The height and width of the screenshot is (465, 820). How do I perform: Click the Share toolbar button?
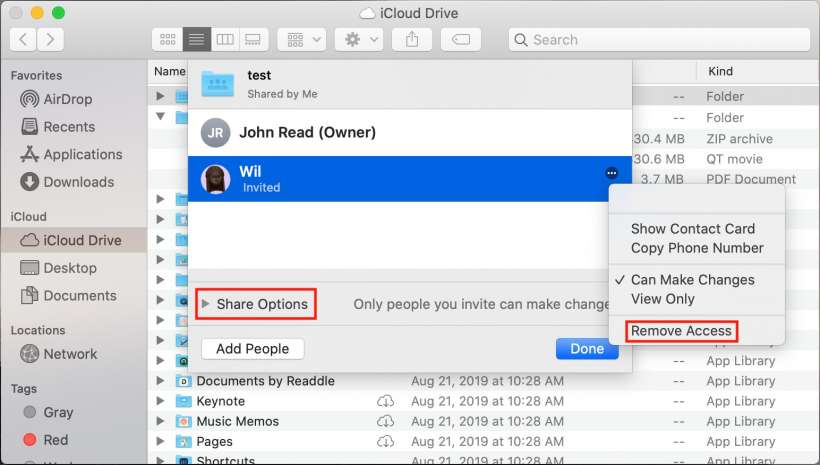pos(412,40)
